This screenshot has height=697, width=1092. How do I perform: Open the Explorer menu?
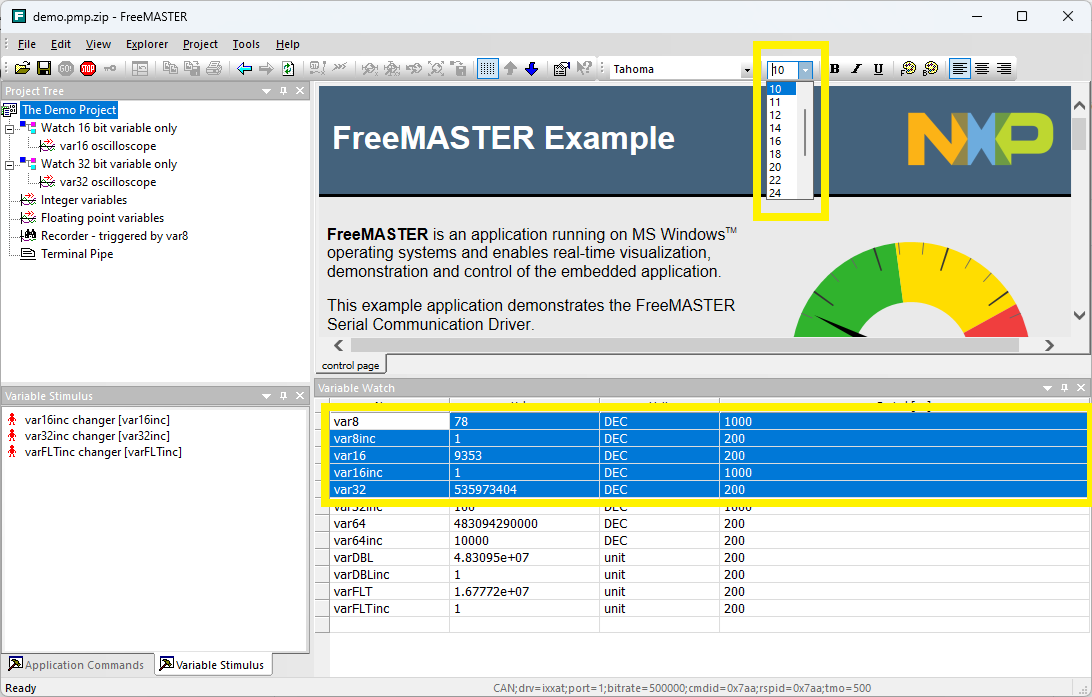click(x=146, y=44)
